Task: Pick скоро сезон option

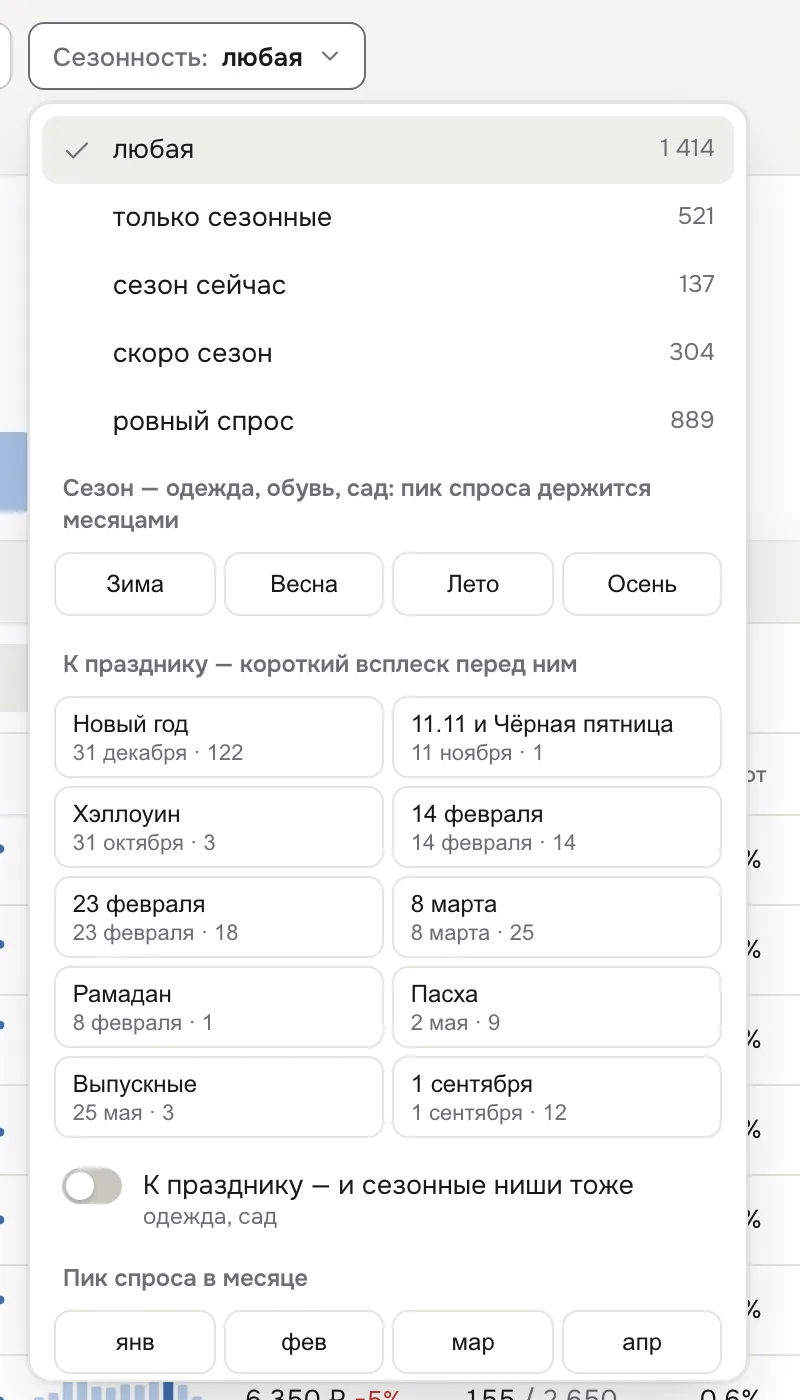Action: pyautogui.click(x=388, y=353)
